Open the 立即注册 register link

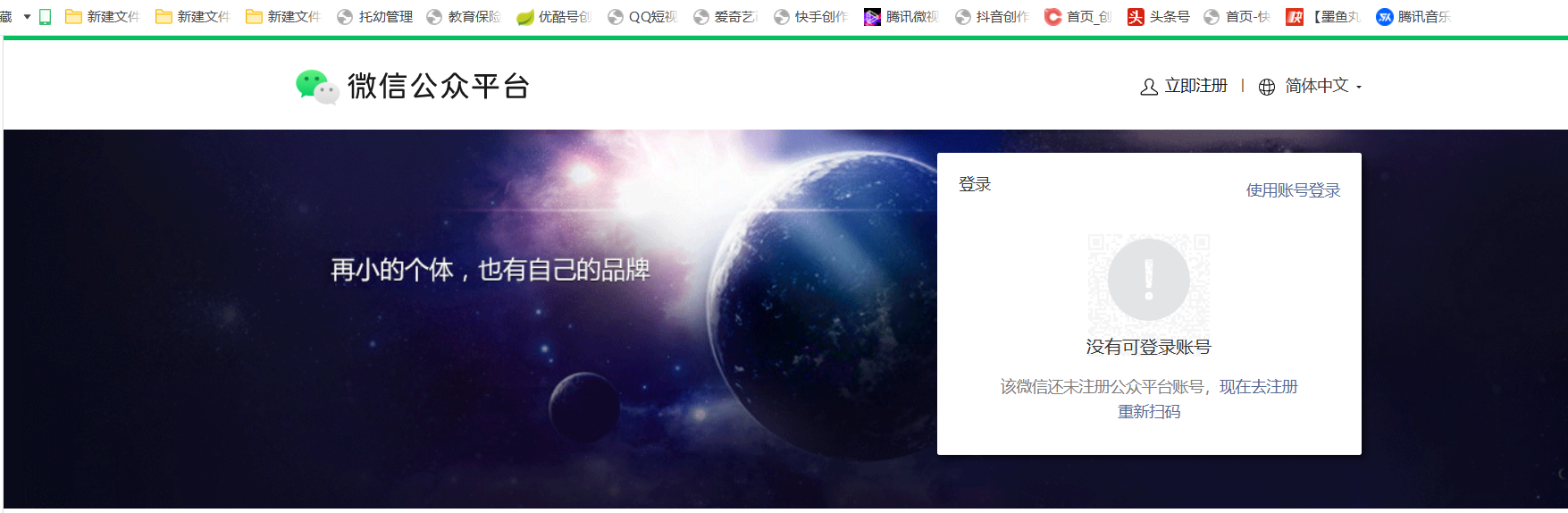pos(1196,86)
